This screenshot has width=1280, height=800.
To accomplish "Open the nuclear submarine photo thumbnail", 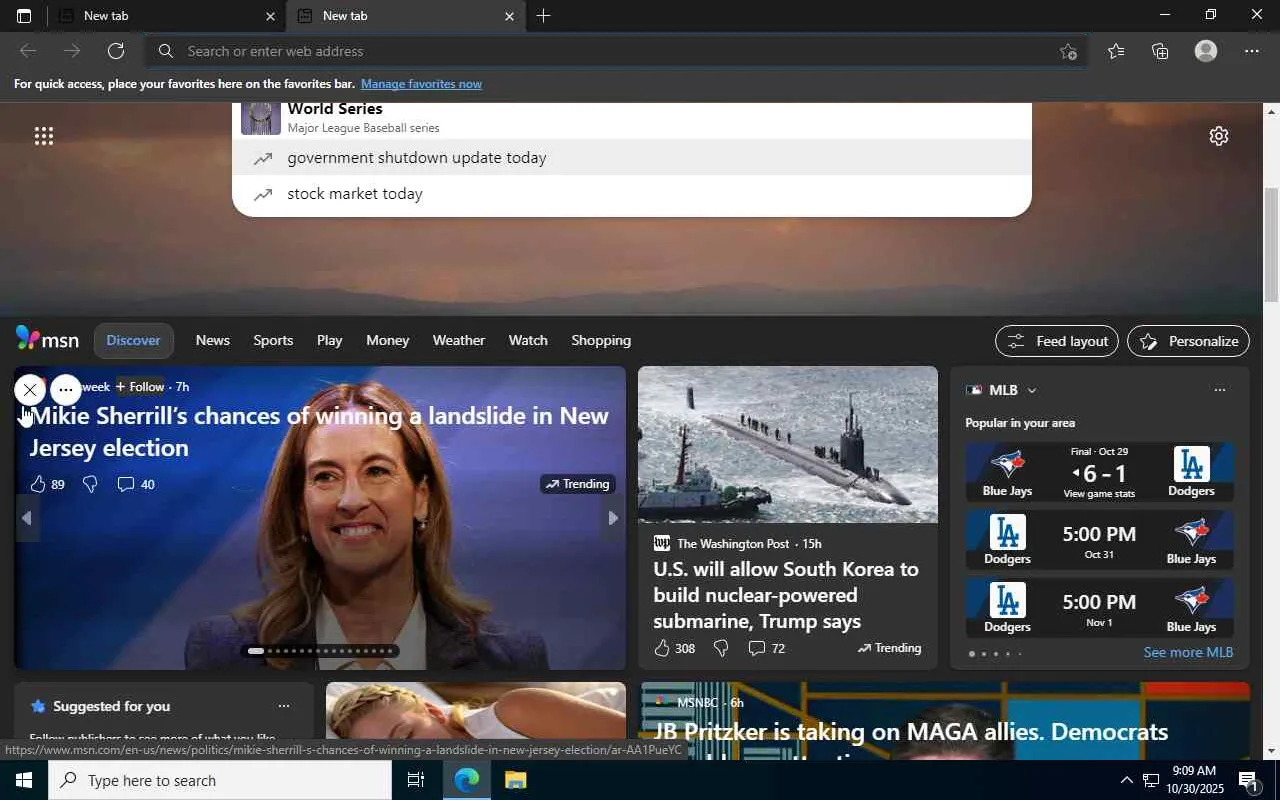I will pyautogui.click(x=788, y=444).
